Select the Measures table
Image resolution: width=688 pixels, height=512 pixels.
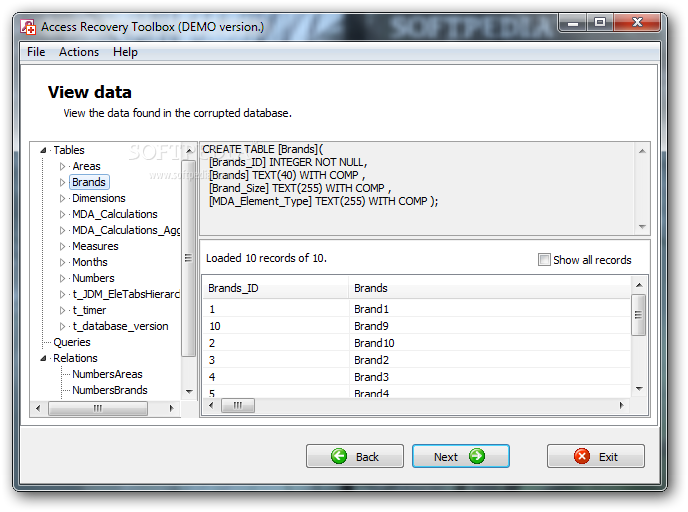[x=95, y=246]
